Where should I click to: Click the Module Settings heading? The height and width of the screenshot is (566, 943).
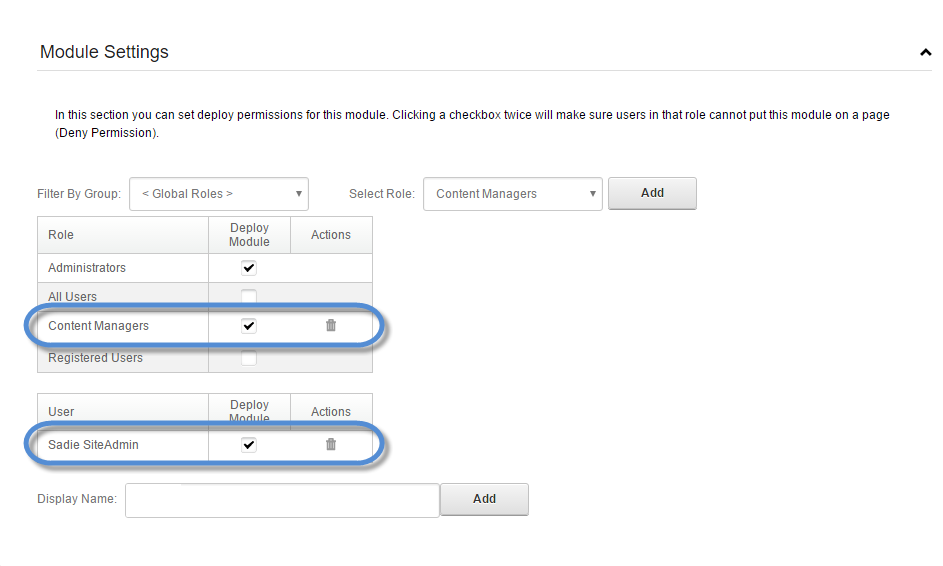tap(104, 52)
